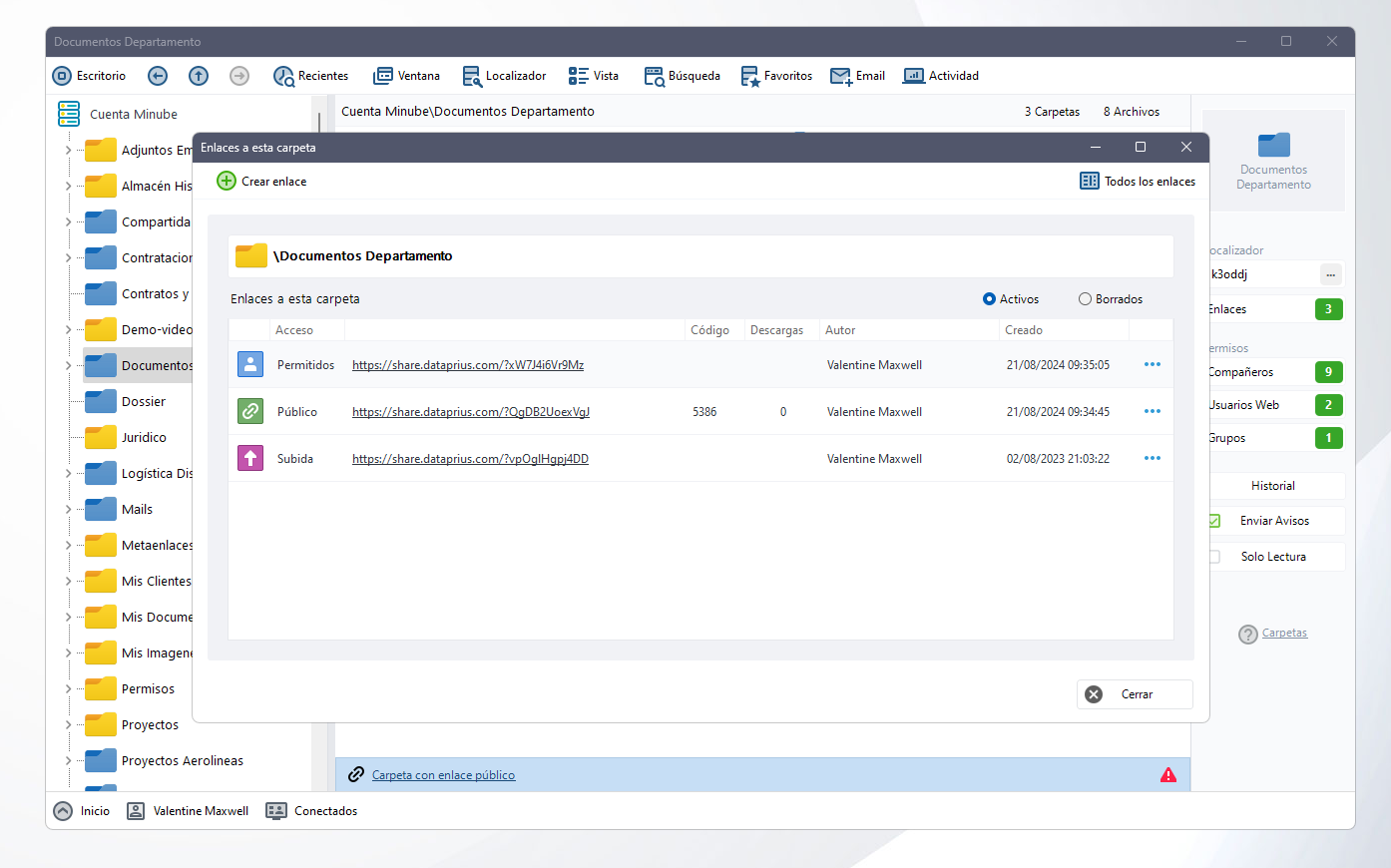This screenshot has width=1391, height=868.
Task: Expand the Adjuntos folder in the tree
Action: (x=68, y=151)
